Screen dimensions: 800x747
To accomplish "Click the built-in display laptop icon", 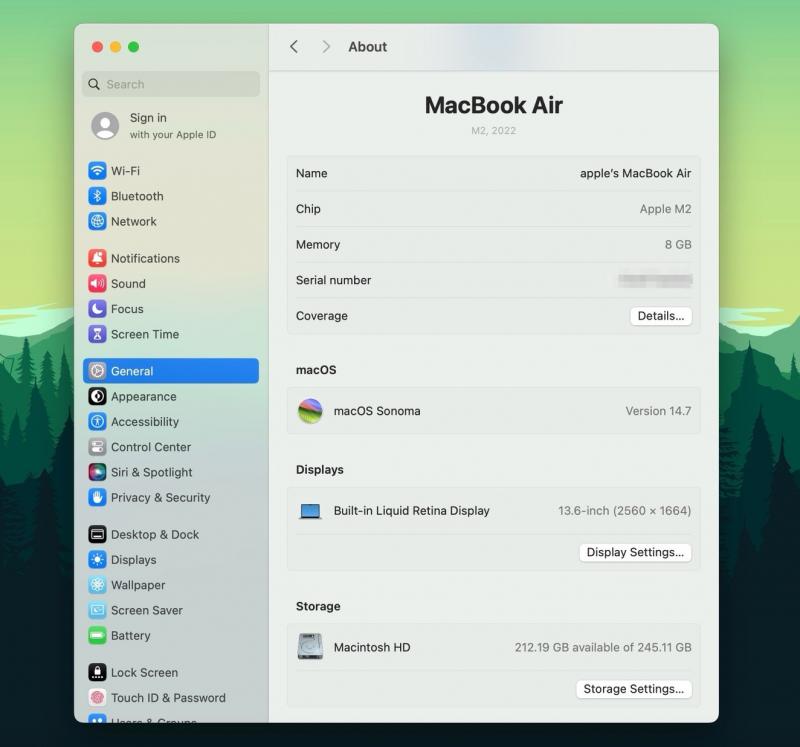I will click(310, 511).
